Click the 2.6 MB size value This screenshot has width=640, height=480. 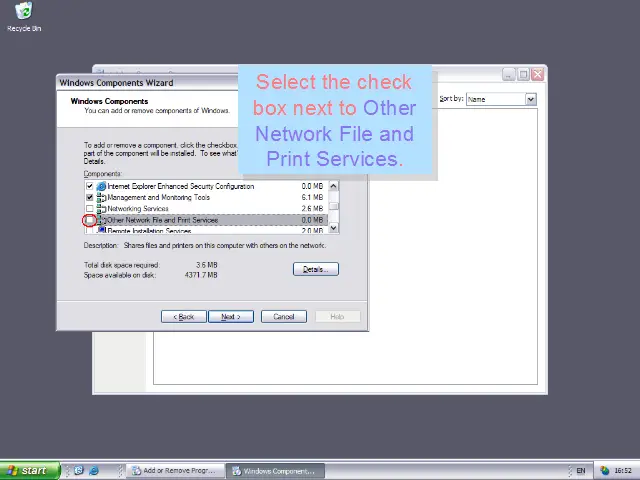tap(312, 209)
